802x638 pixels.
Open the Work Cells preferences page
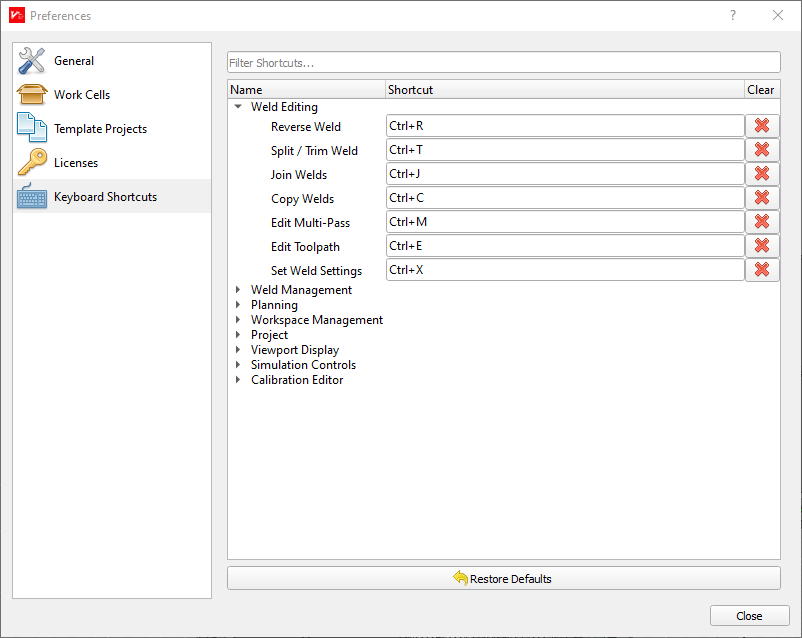click(112, 95)
